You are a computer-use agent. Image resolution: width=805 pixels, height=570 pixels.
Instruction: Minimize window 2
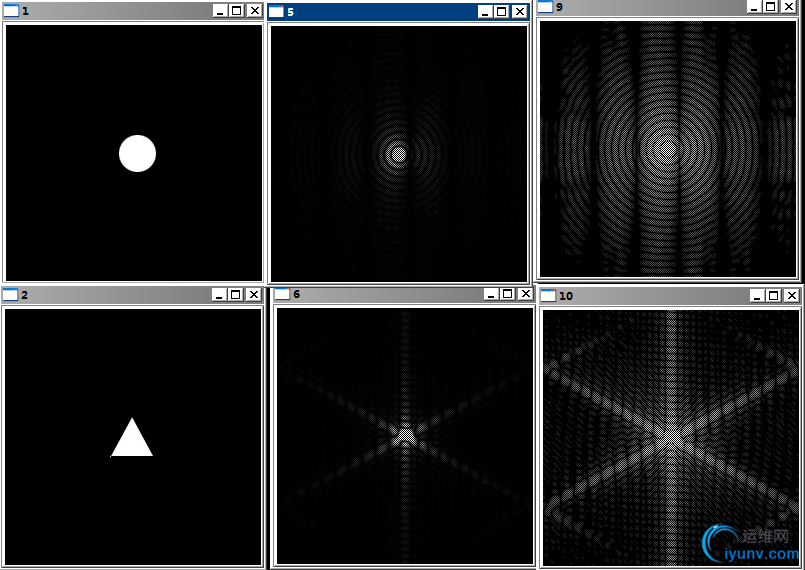pyautogui.click(x=219, y=295)
